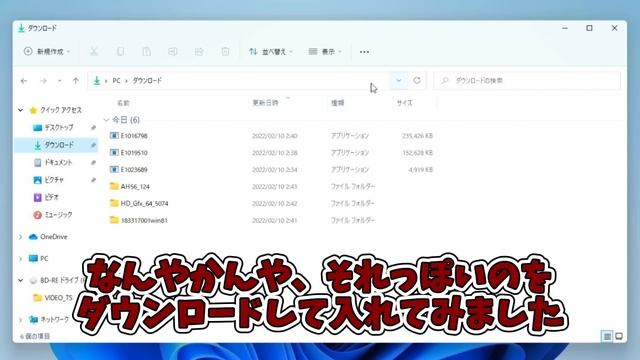Open the recent locations chevron
This screenshot has width=640, height=360.
click(x=60, y=81)
